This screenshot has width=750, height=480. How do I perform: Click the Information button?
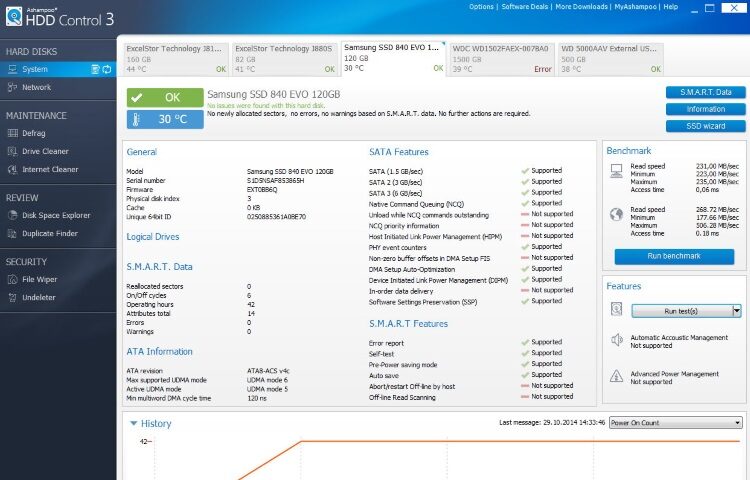[706, 109]
